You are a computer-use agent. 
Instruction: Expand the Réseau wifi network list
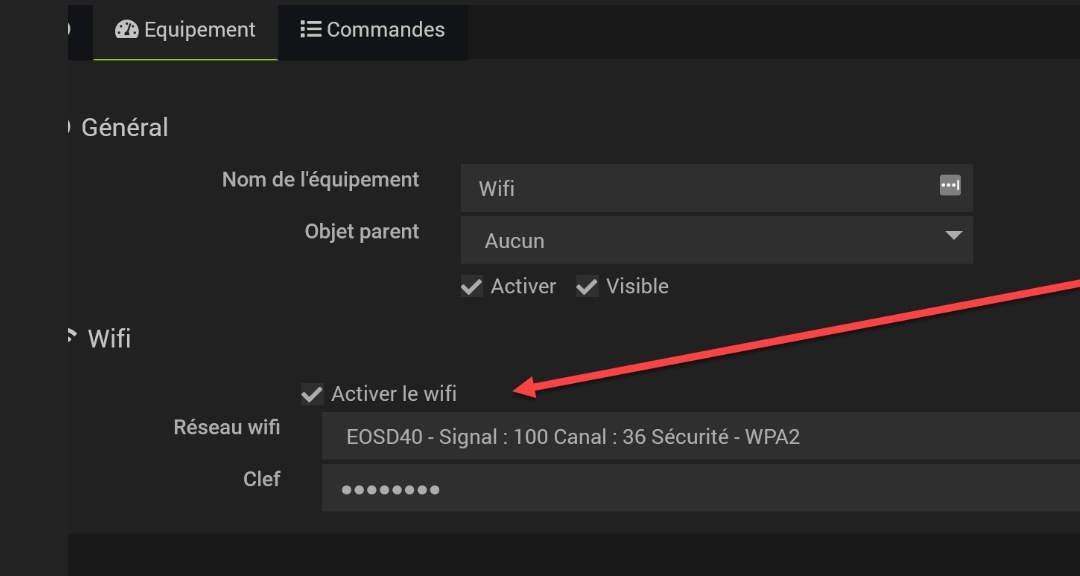point(700,437)
